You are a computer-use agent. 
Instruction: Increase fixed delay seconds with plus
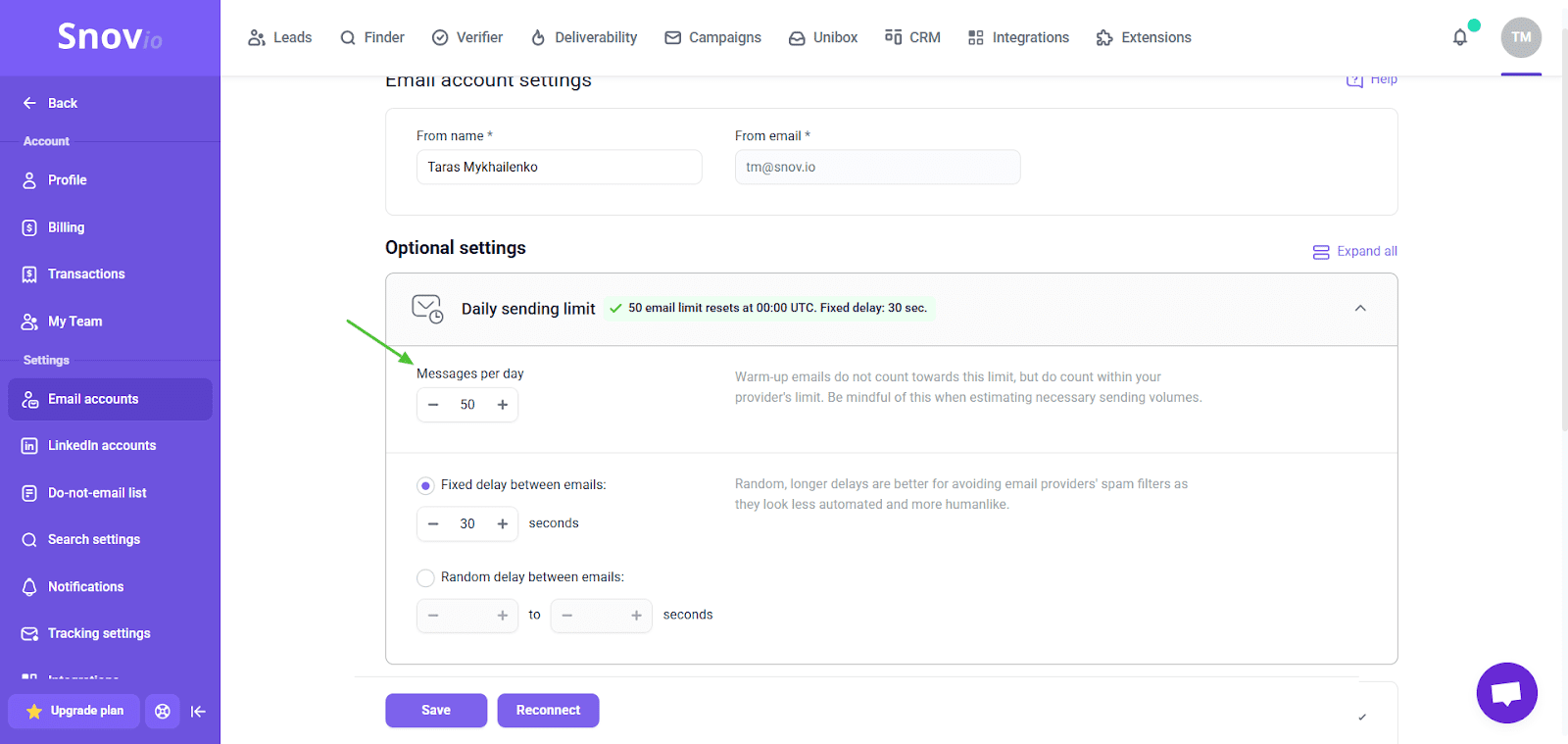pos(503,524)
